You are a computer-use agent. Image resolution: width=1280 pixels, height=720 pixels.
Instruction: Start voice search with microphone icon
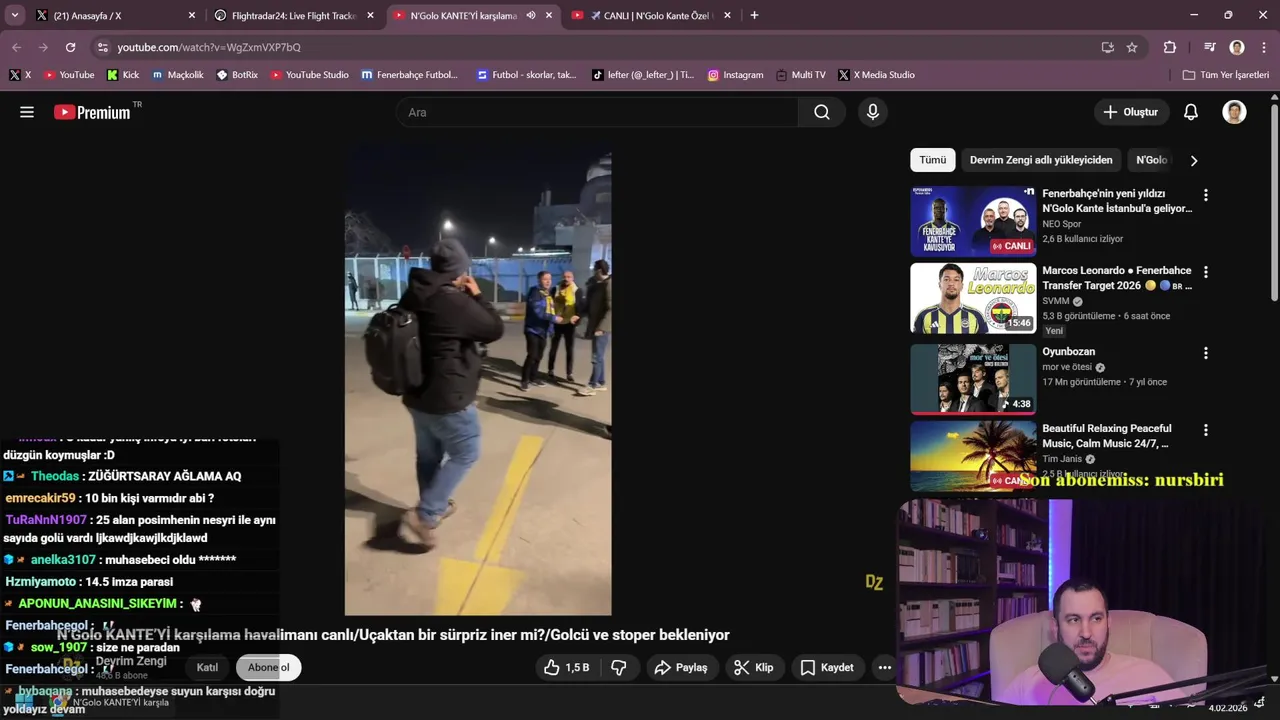[873, 112]
